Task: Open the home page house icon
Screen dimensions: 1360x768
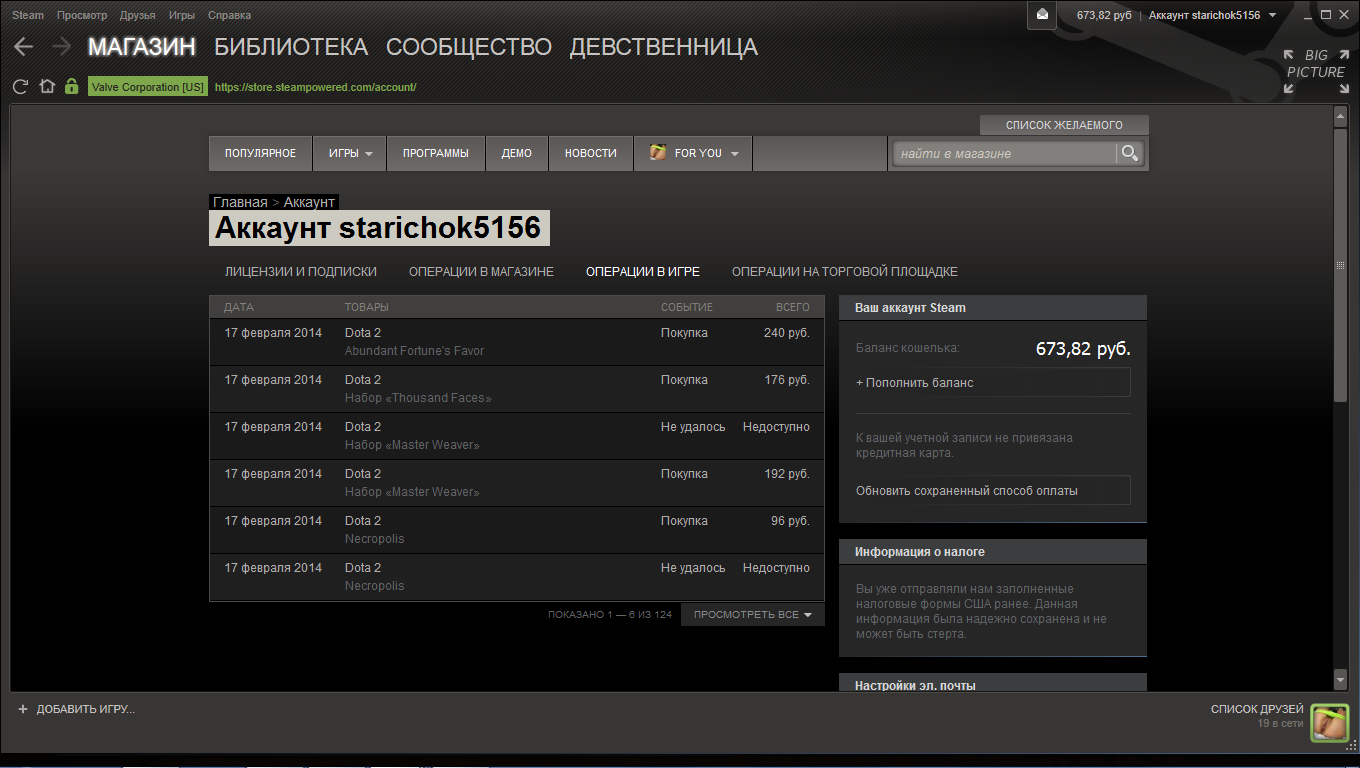Action: 46,87
